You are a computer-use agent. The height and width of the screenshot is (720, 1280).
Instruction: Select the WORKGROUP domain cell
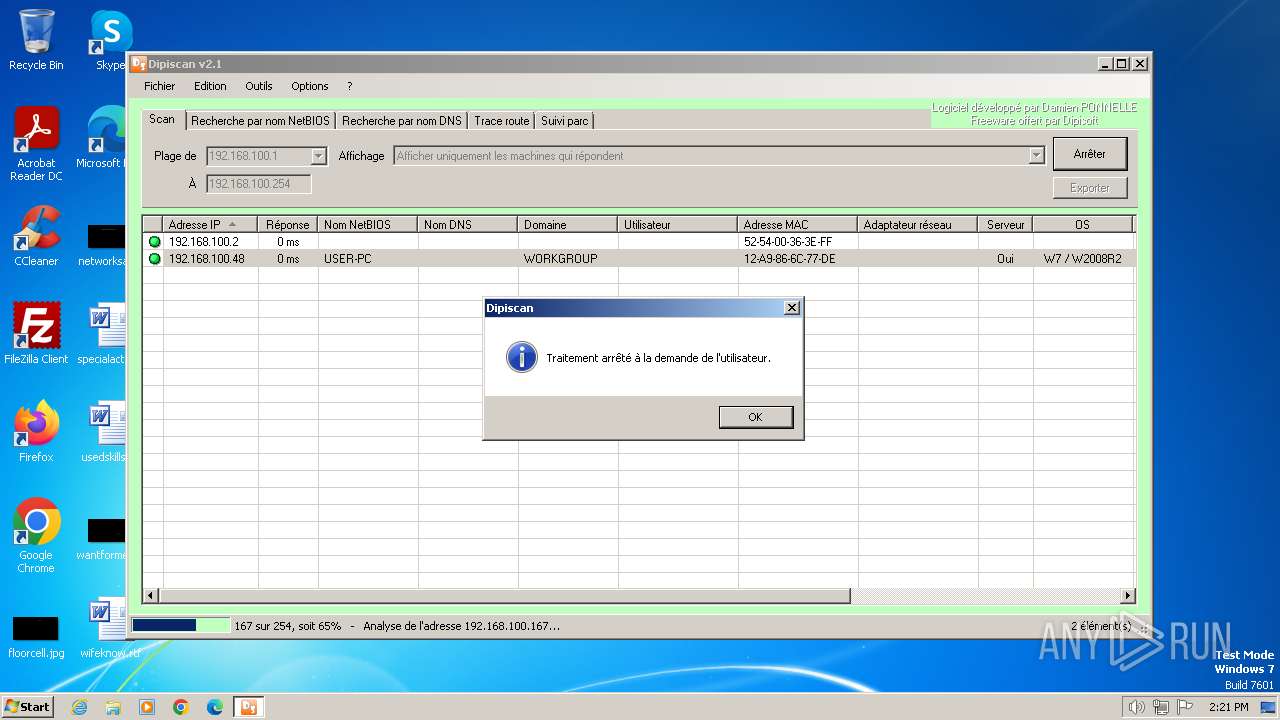pos(568,259)
